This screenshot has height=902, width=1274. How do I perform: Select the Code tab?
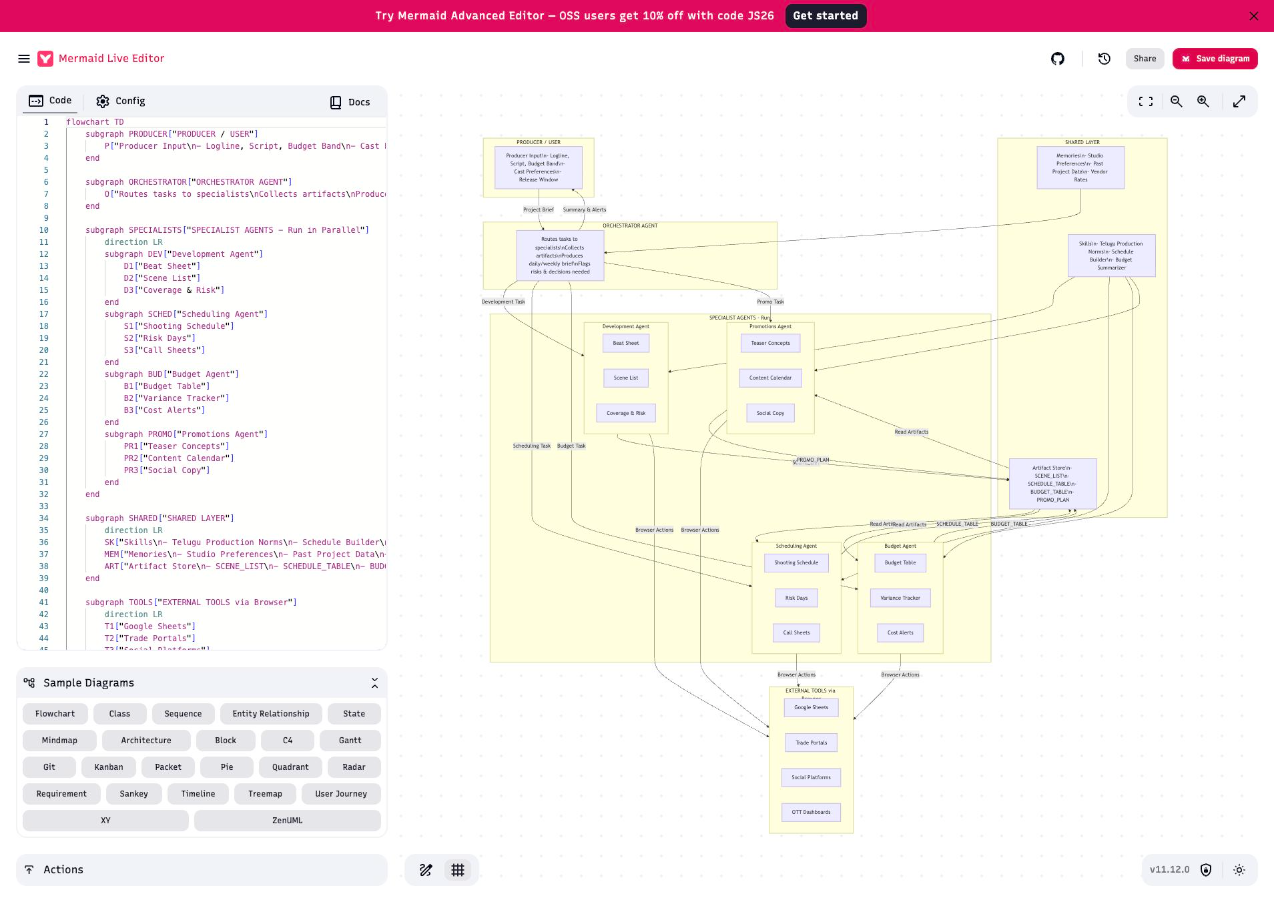tap(50, 101)
